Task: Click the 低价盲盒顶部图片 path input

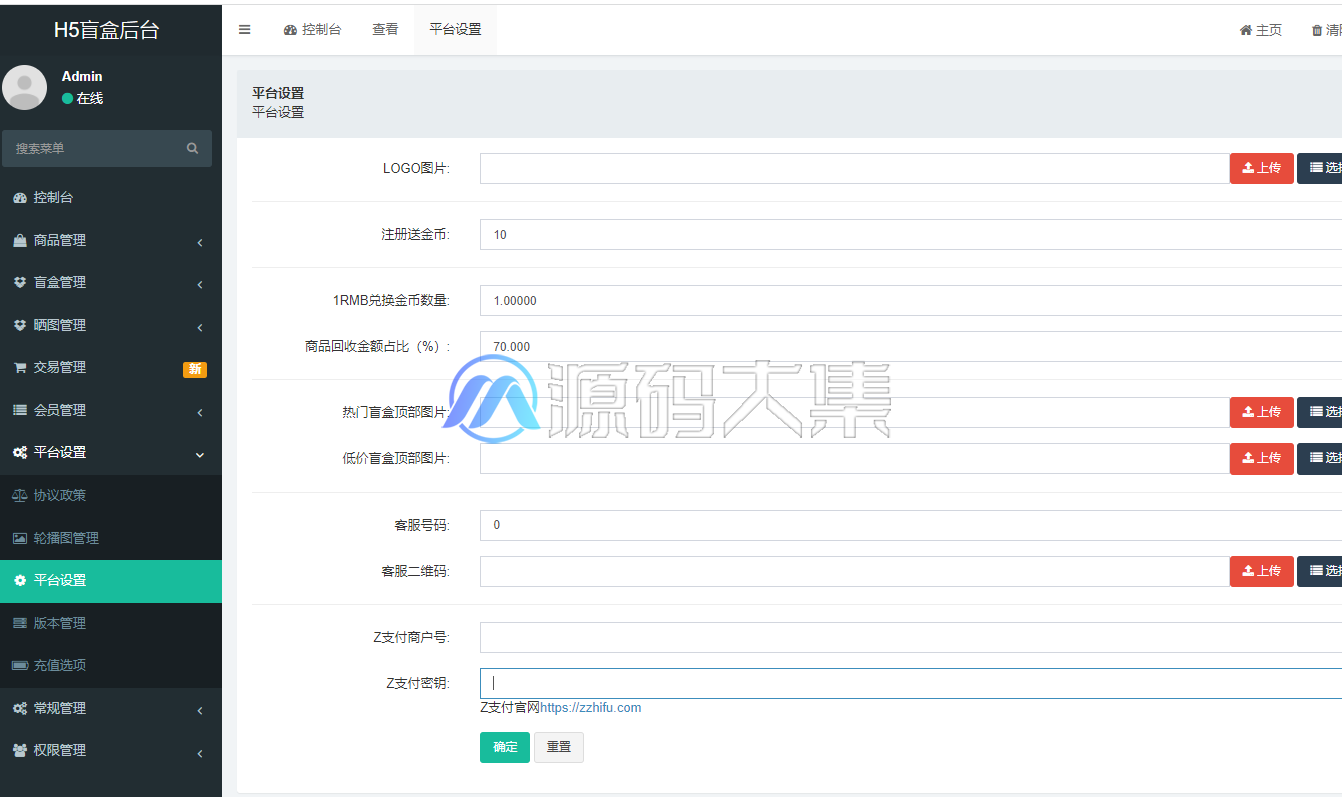Action: [854, 458]
